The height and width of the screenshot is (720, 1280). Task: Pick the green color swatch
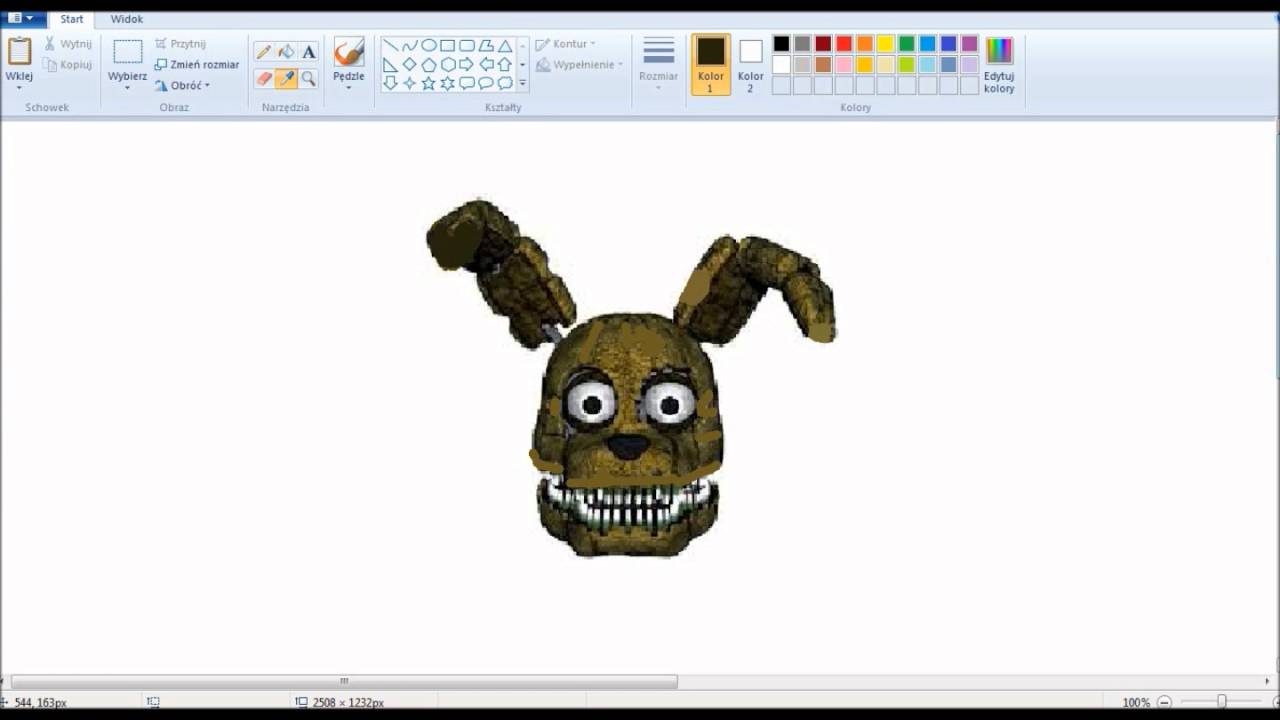907,43
